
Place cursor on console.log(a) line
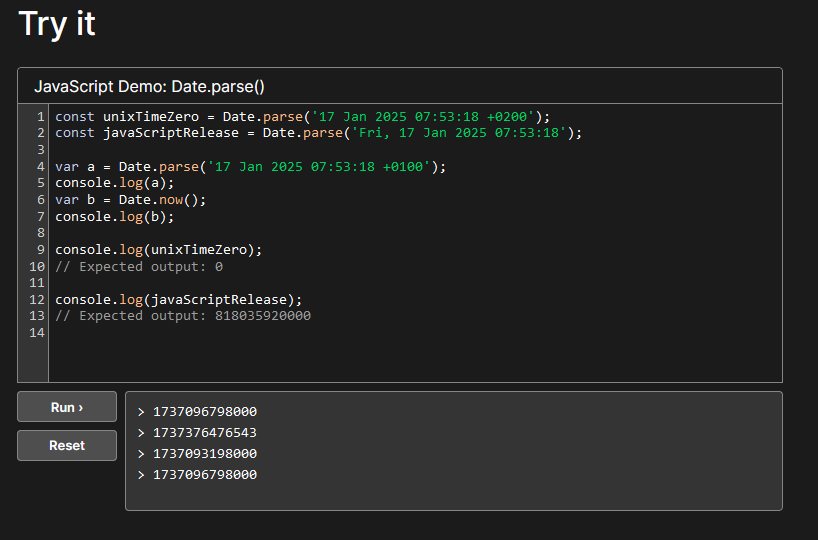click(x=114, y=182)
